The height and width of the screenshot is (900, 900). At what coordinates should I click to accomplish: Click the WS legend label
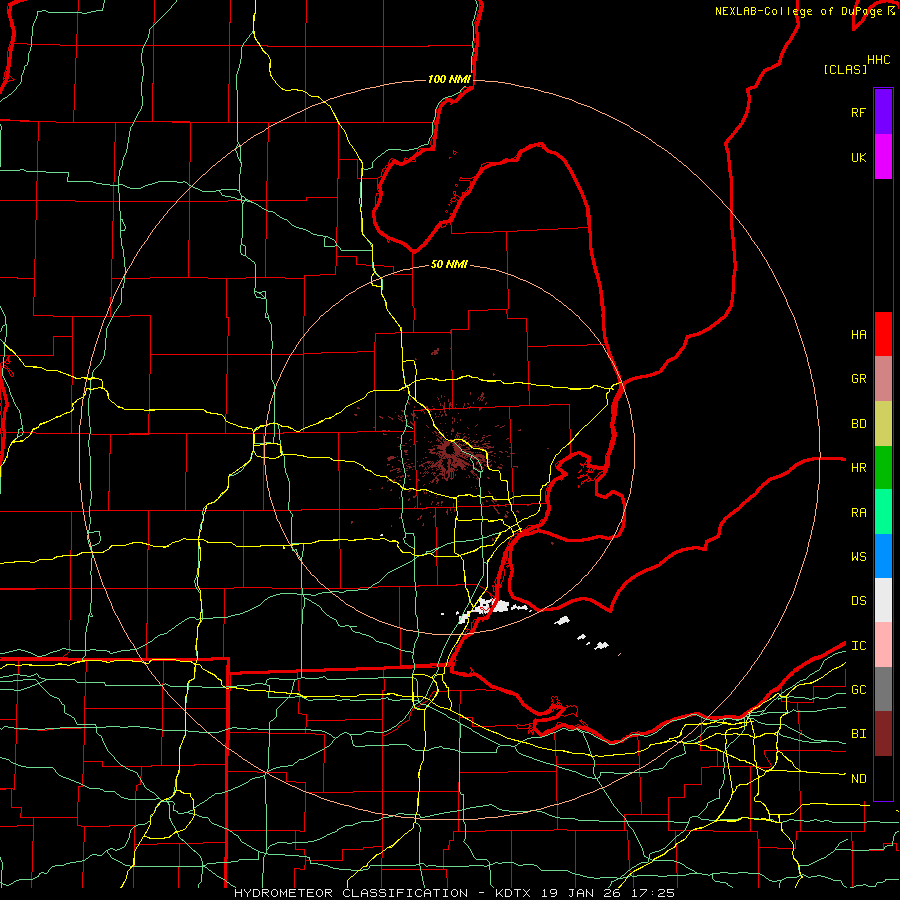[858, 557]
